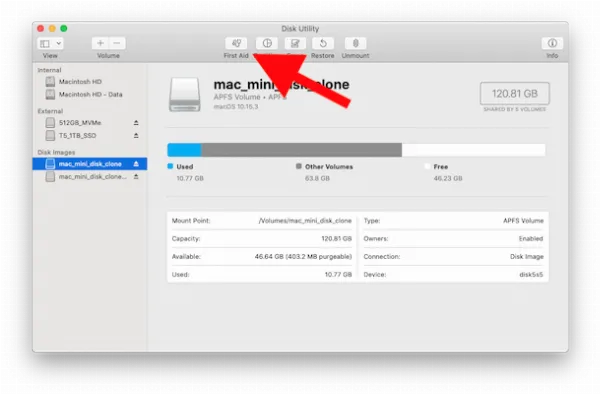Run First Aid from the toolbar

(236, 43)
